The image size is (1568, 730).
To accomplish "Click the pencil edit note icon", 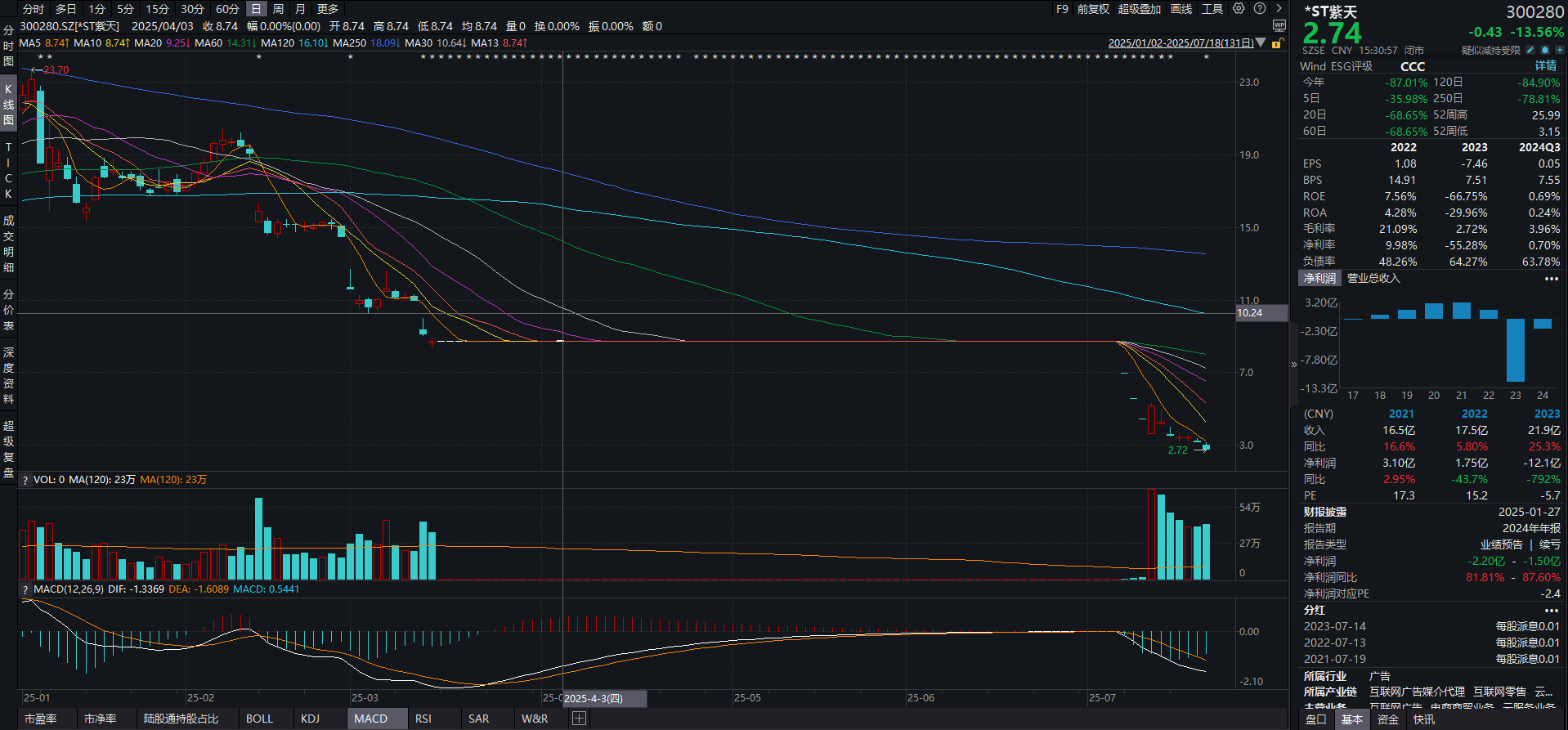I will point(1530,50).
